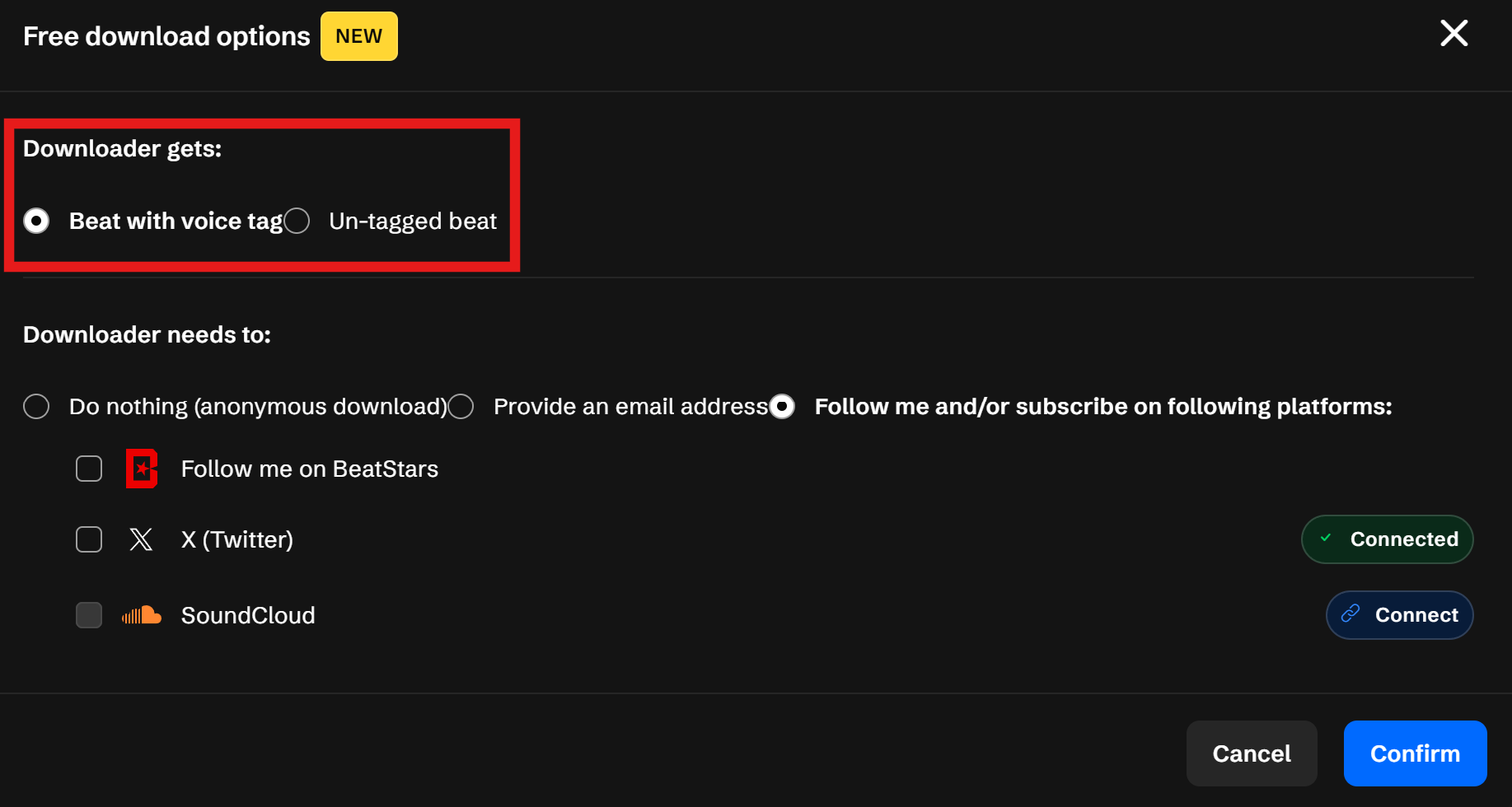Click the yellow NEW badge
The height and width of the screenshot is (807, 1512).
tap(358, 36)
